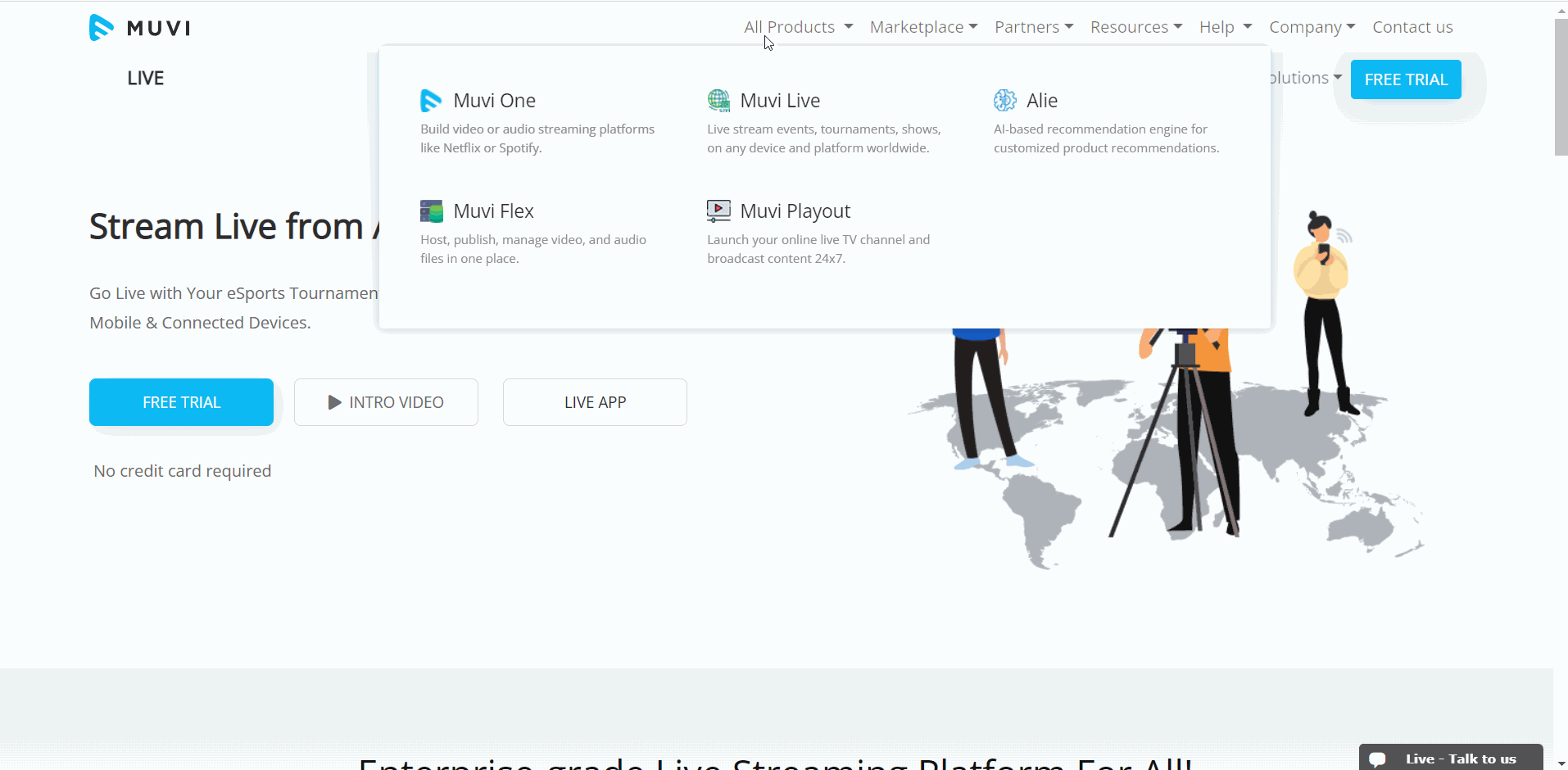Open Live - Talk to us chat
Screen dimensions: 1568x770
click(1451, 759)
